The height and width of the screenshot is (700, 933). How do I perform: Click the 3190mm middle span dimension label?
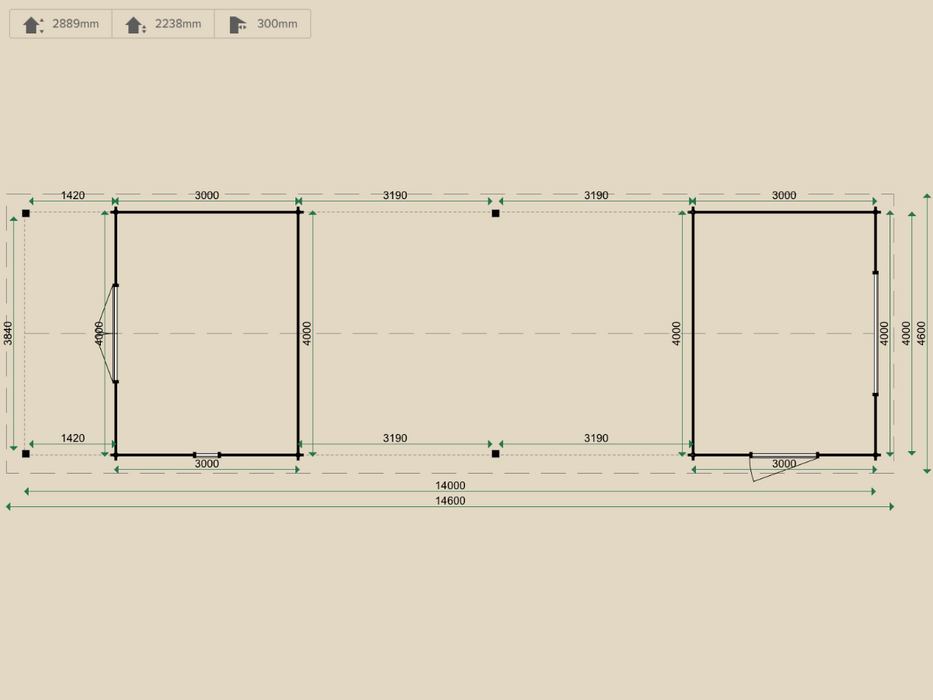[x=394, y=195]
